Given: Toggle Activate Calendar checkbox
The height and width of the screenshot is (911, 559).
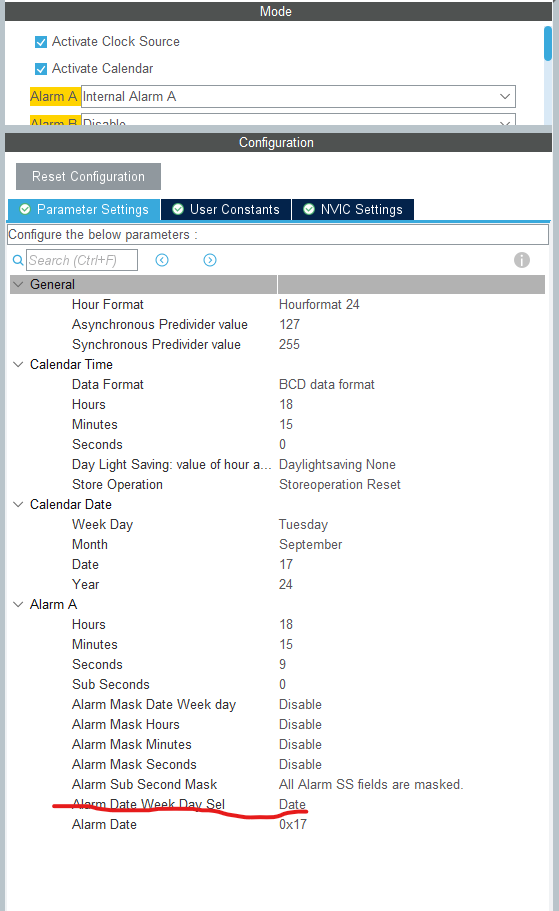Looking at the screenshot, I should [41, 69].
